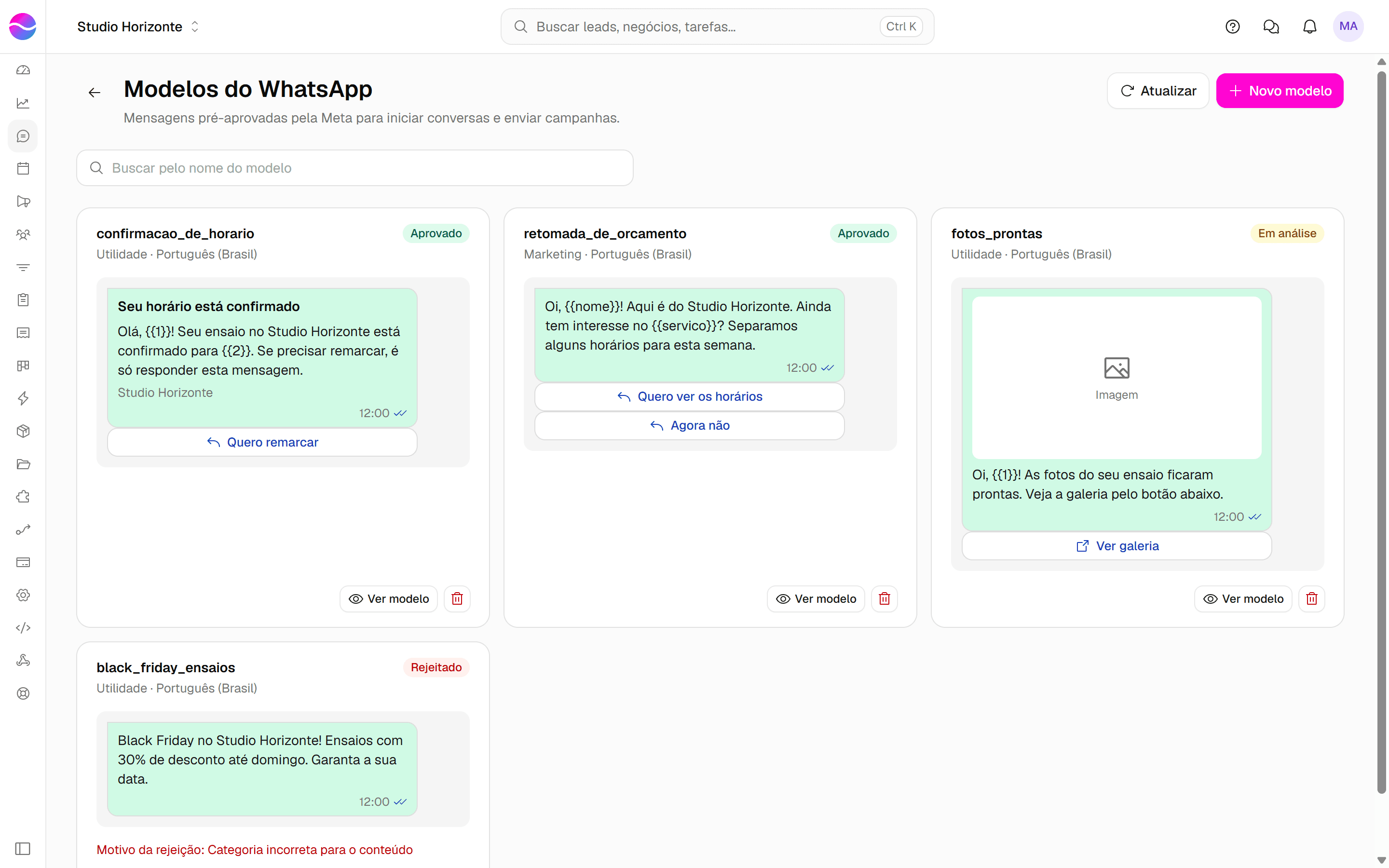Open the package box sidebar icon

tap(23, 431)
